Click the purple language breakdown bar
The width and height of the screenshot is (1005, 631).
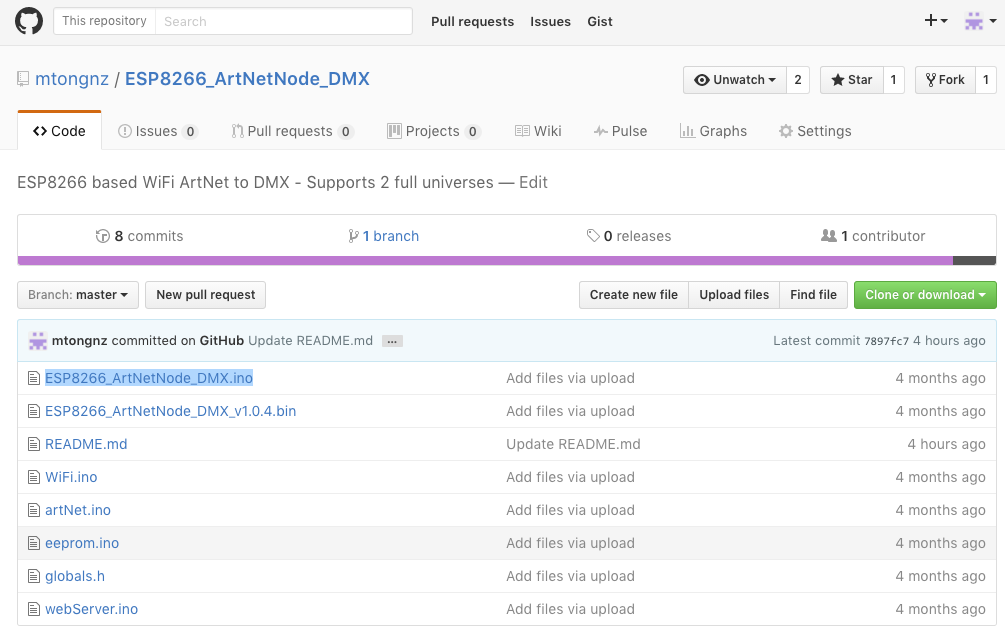pos(485,260)
